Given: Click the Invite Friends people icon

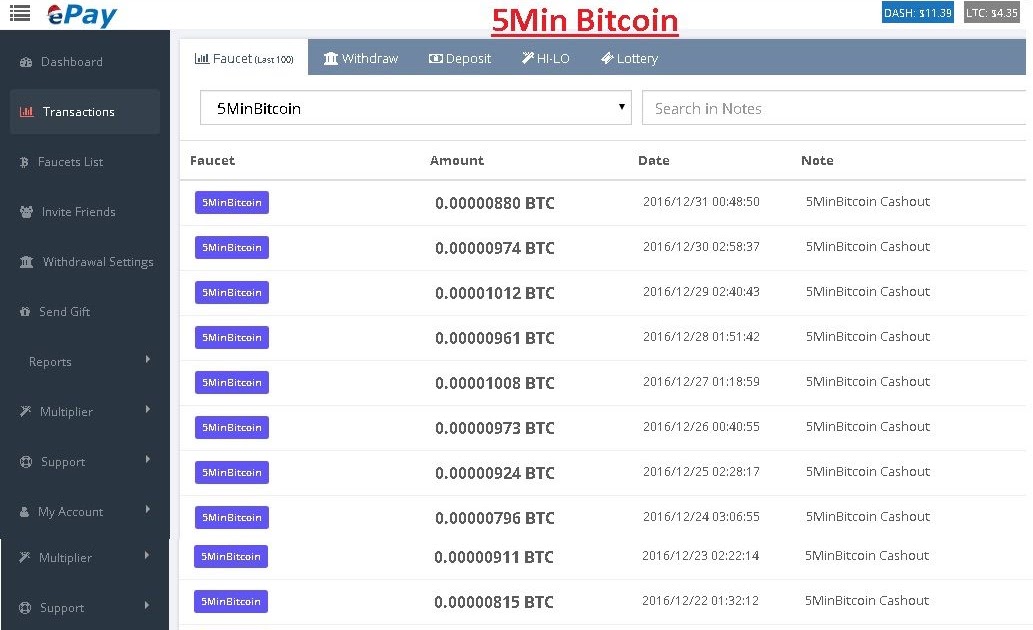Looking at the screenshot, I should pos(26,212).
